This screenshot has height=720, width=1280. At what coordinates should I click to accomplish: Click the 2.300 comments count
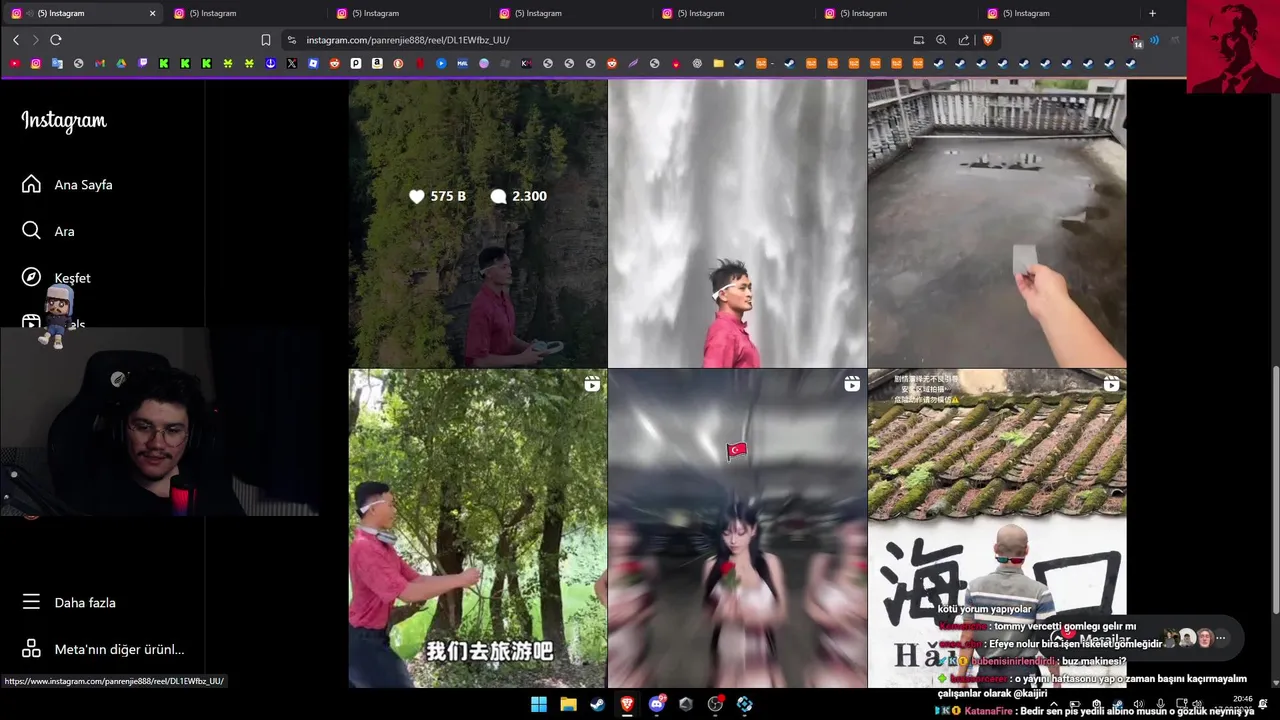tap(519, 196)
